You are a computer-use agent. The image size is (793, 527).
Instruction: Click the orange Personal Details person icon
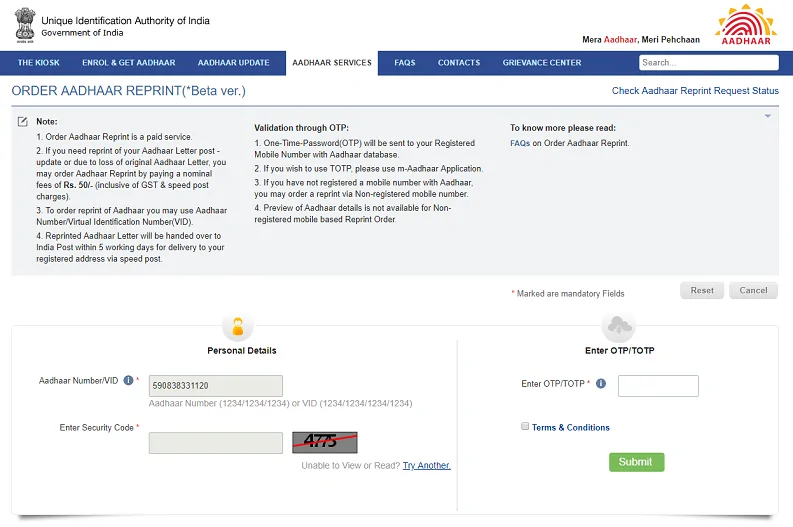coord(238,326)
